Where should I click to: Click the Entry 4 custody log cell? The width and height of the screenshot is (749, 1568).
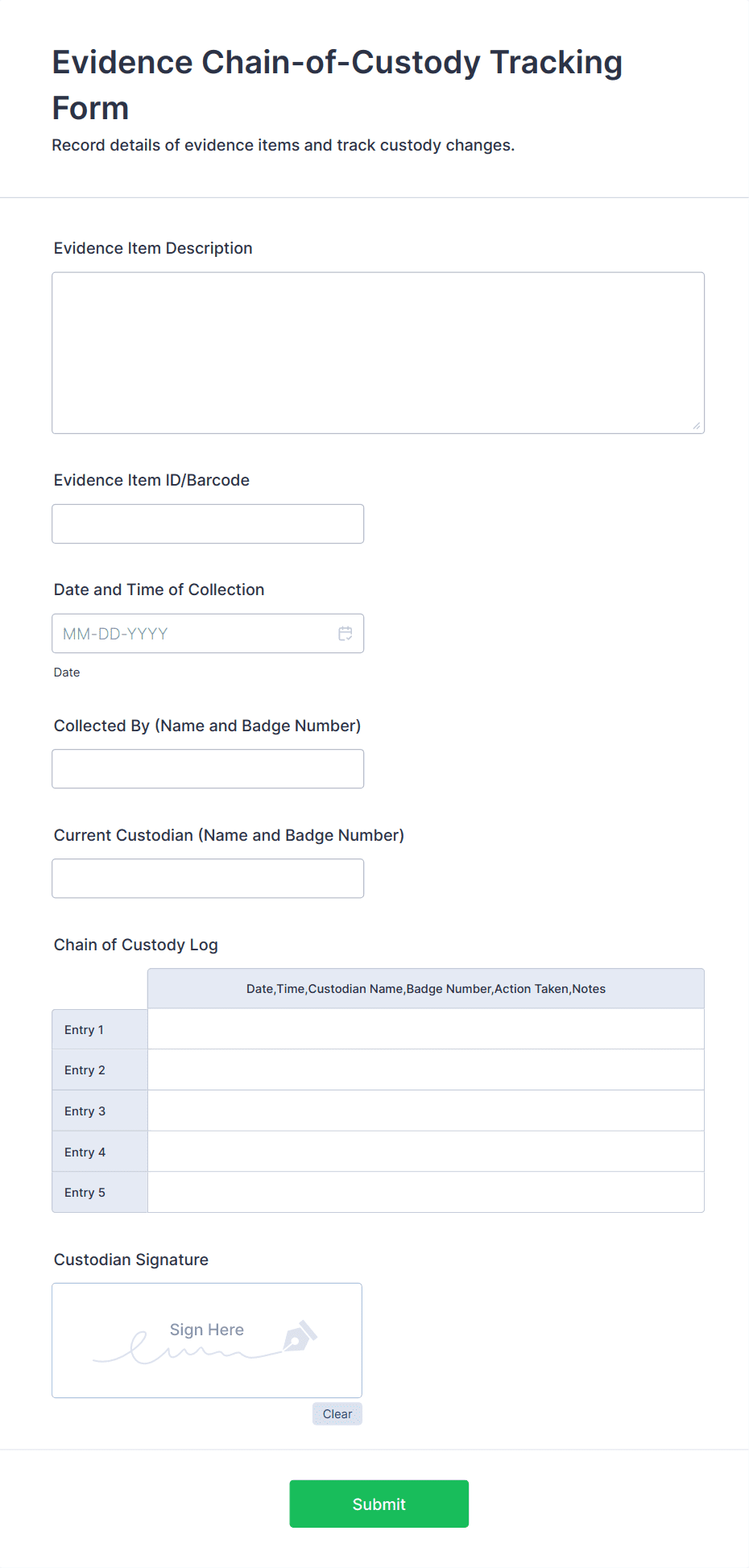[425, 1151]
